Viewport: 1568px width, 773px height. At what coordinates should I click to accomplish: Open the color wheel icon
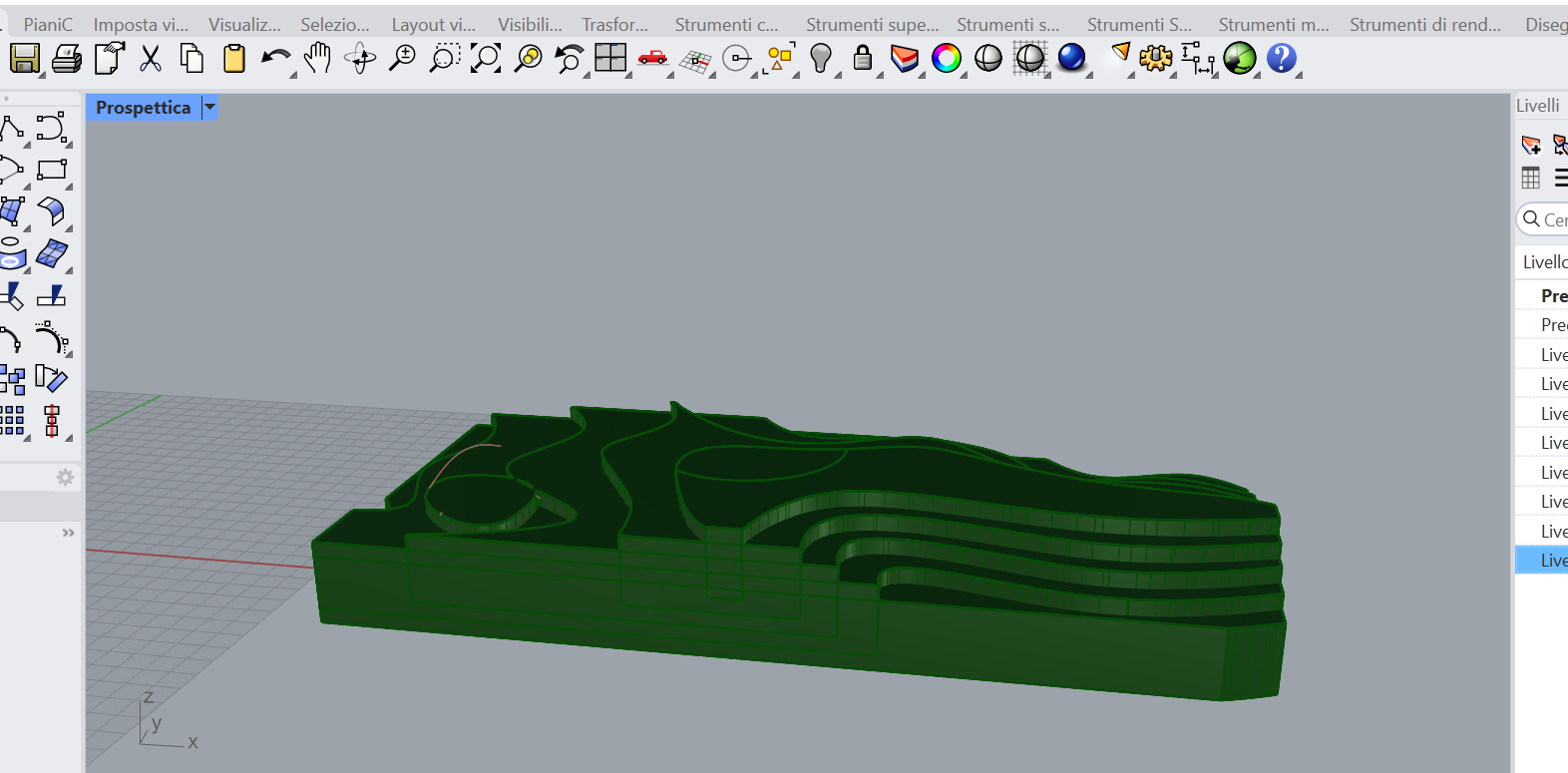point(946,60)
